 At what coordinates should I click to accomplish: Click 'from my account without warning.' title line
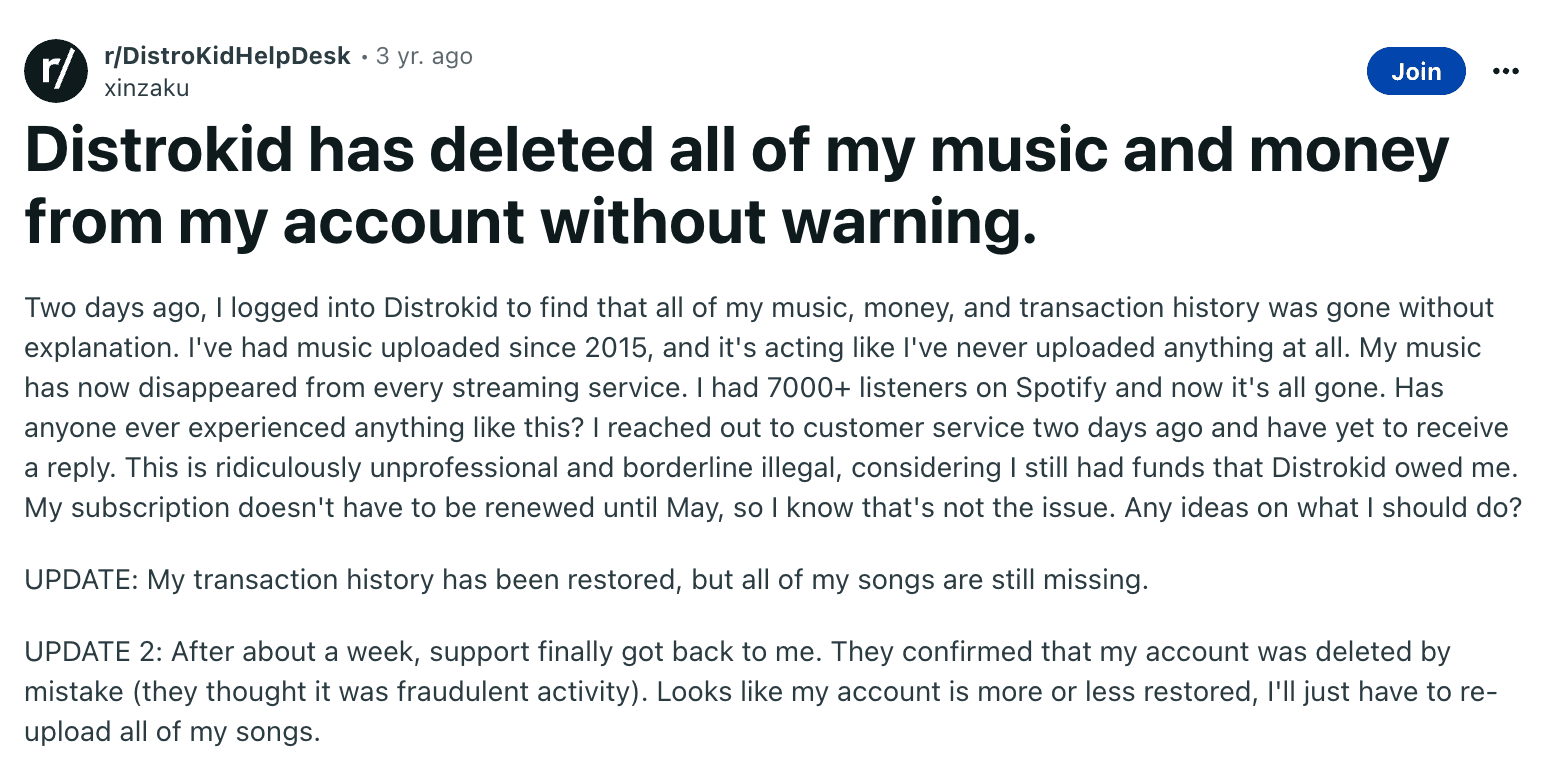point(530,220)
